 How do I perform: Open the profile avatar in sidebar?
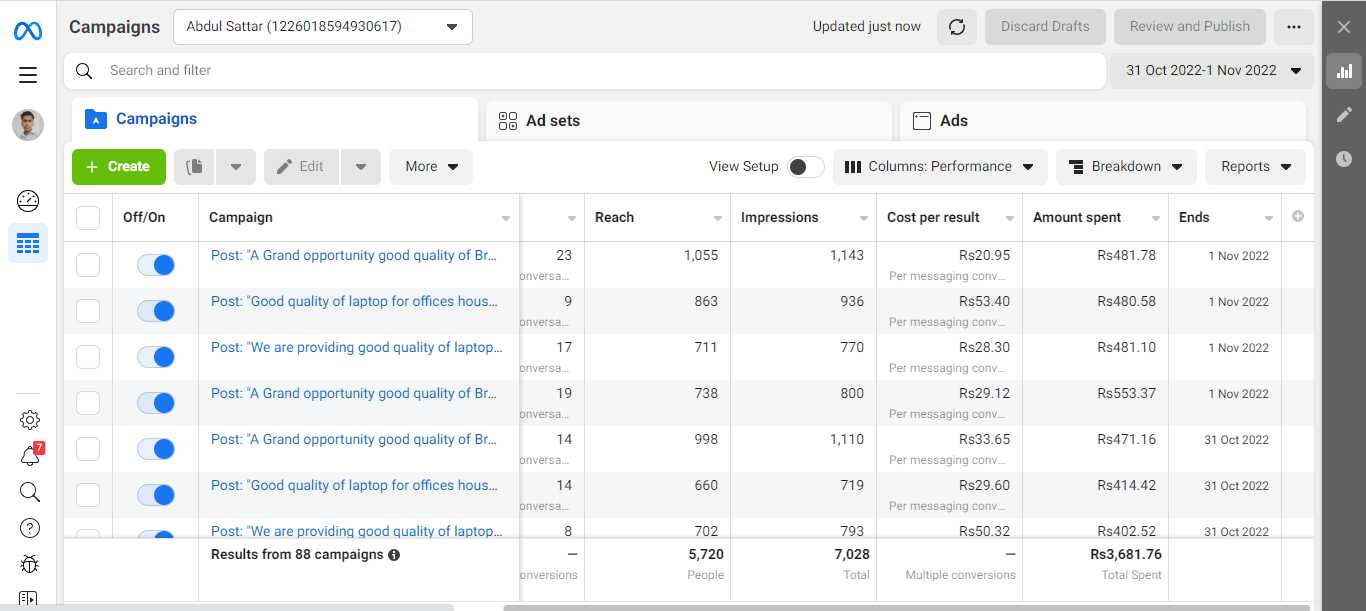click(28, 125)
